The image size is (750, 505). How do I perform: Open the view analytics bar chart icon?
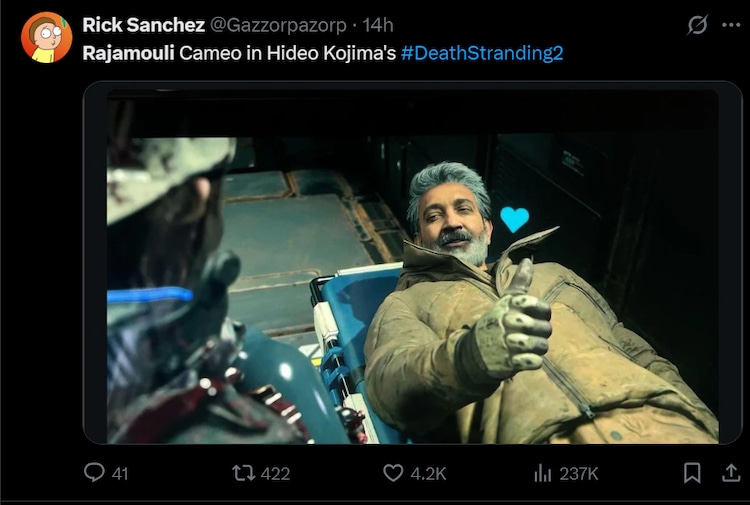click(544, 472)
